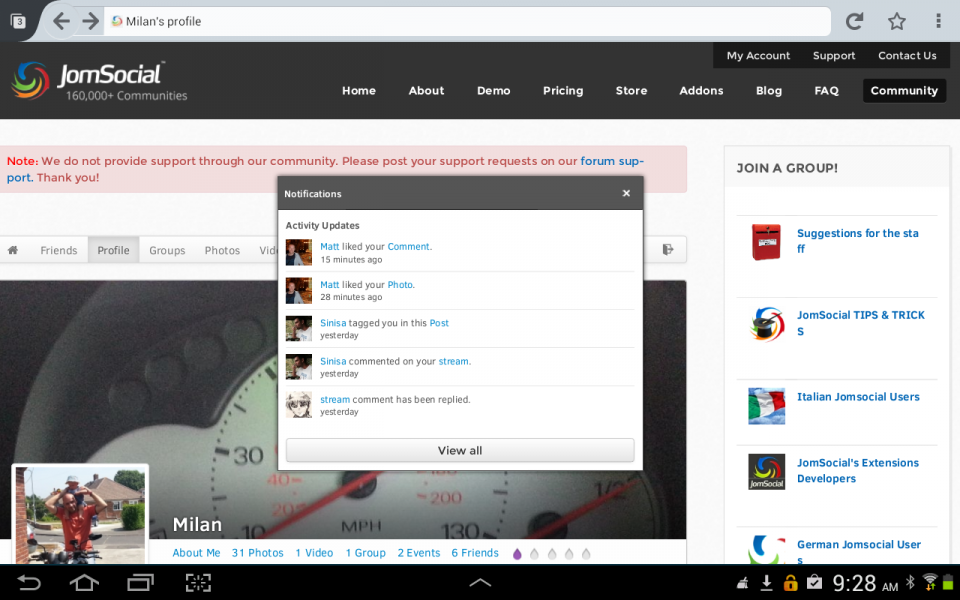The height and width of the screenshot is (600, 960).
Task: Open the browser tabs switcher
Action: [18, 21]
